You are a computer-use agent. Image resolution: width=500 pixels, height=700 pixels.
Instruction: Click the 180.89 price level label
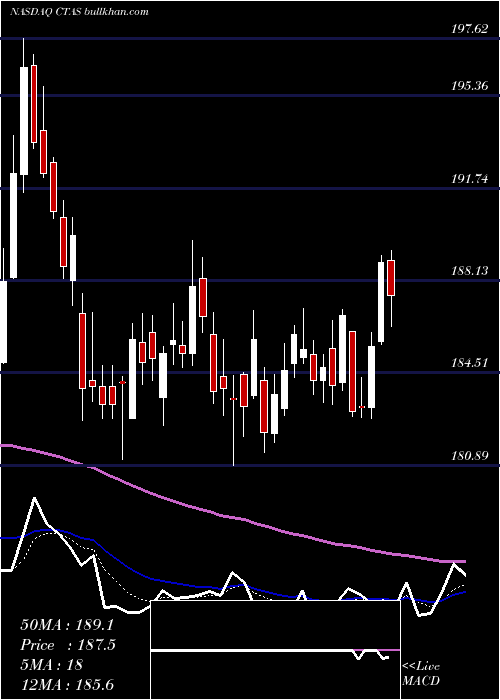point(469,456)
